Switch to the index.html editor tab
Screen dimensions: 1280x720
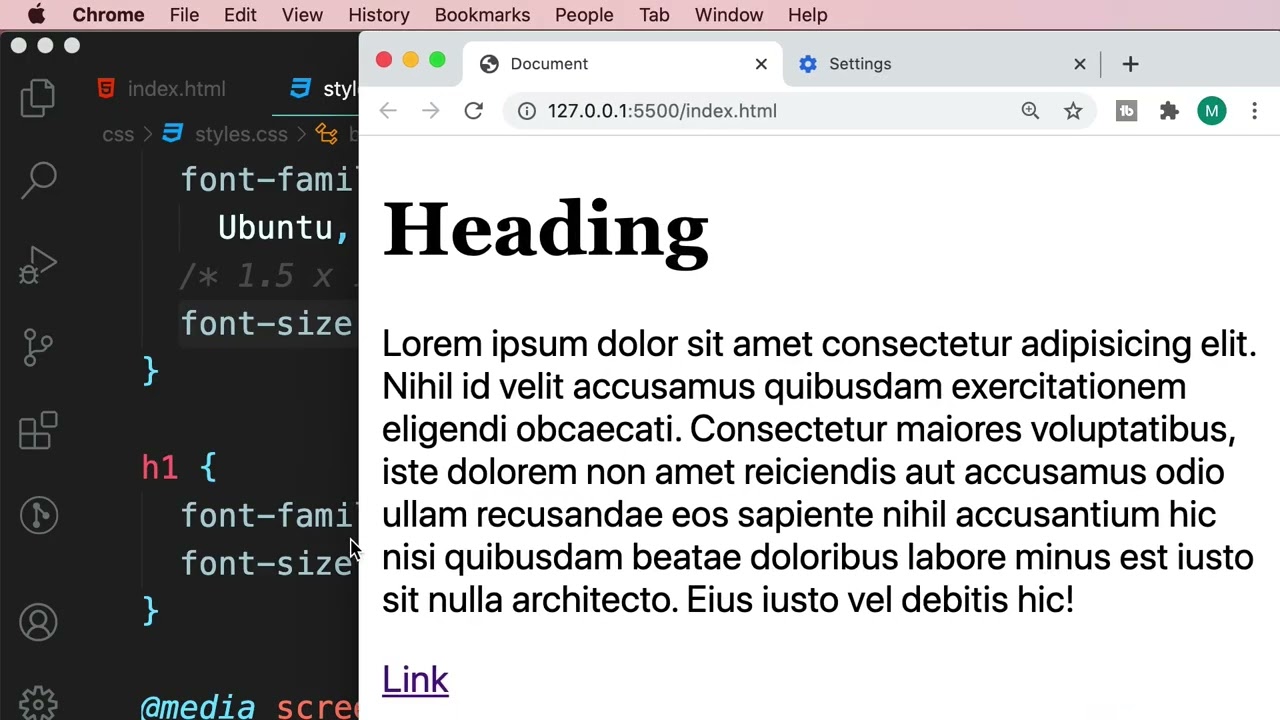tap(162, 89)
